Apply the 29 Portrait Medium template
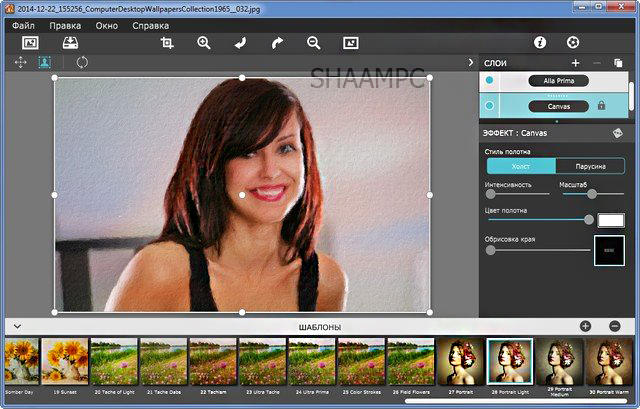640x409 pixels. [x=559, y=362]
